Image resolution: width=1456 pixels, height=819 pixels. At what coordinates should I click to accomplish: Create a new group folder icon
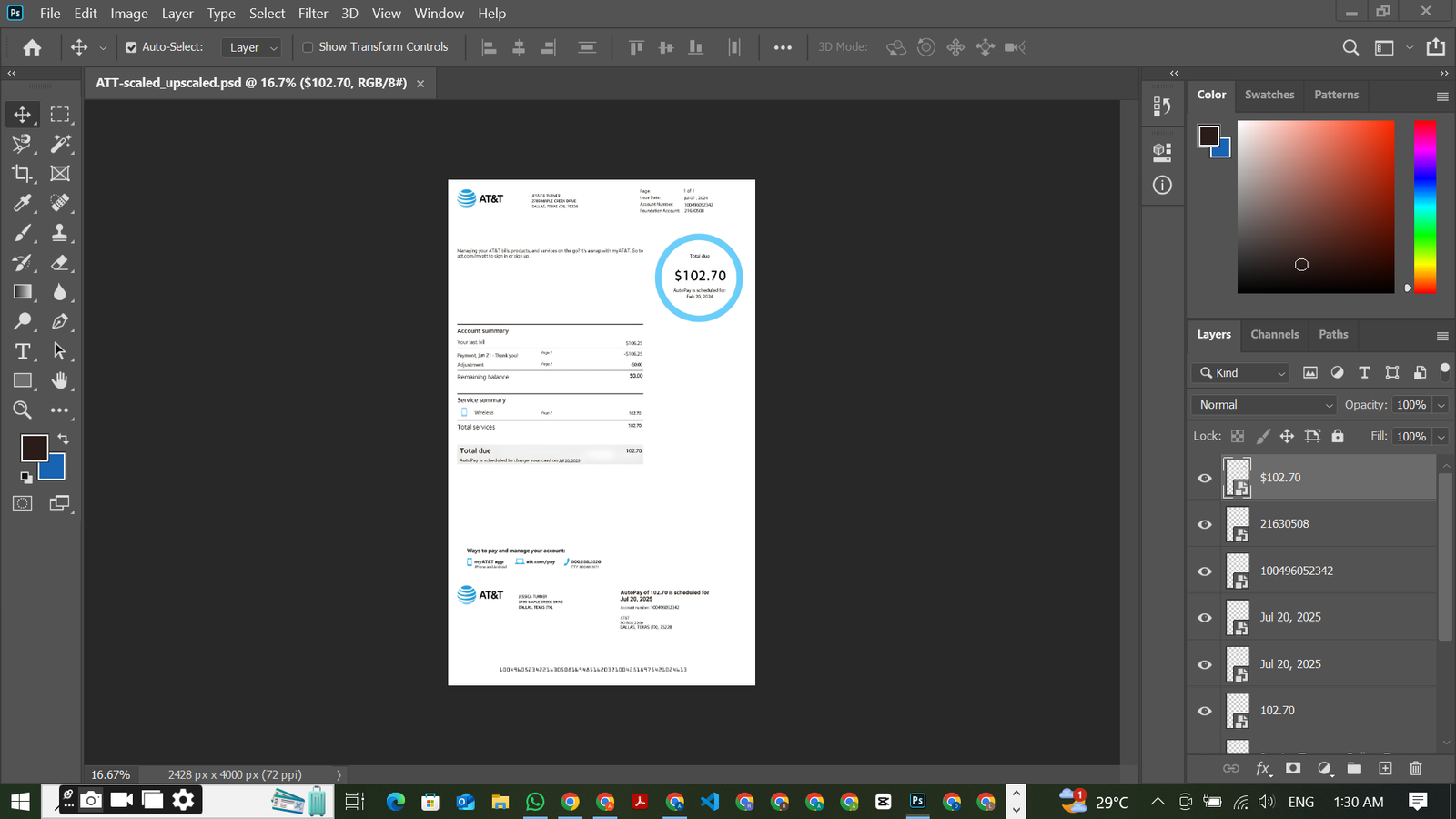click(1354, 768)
